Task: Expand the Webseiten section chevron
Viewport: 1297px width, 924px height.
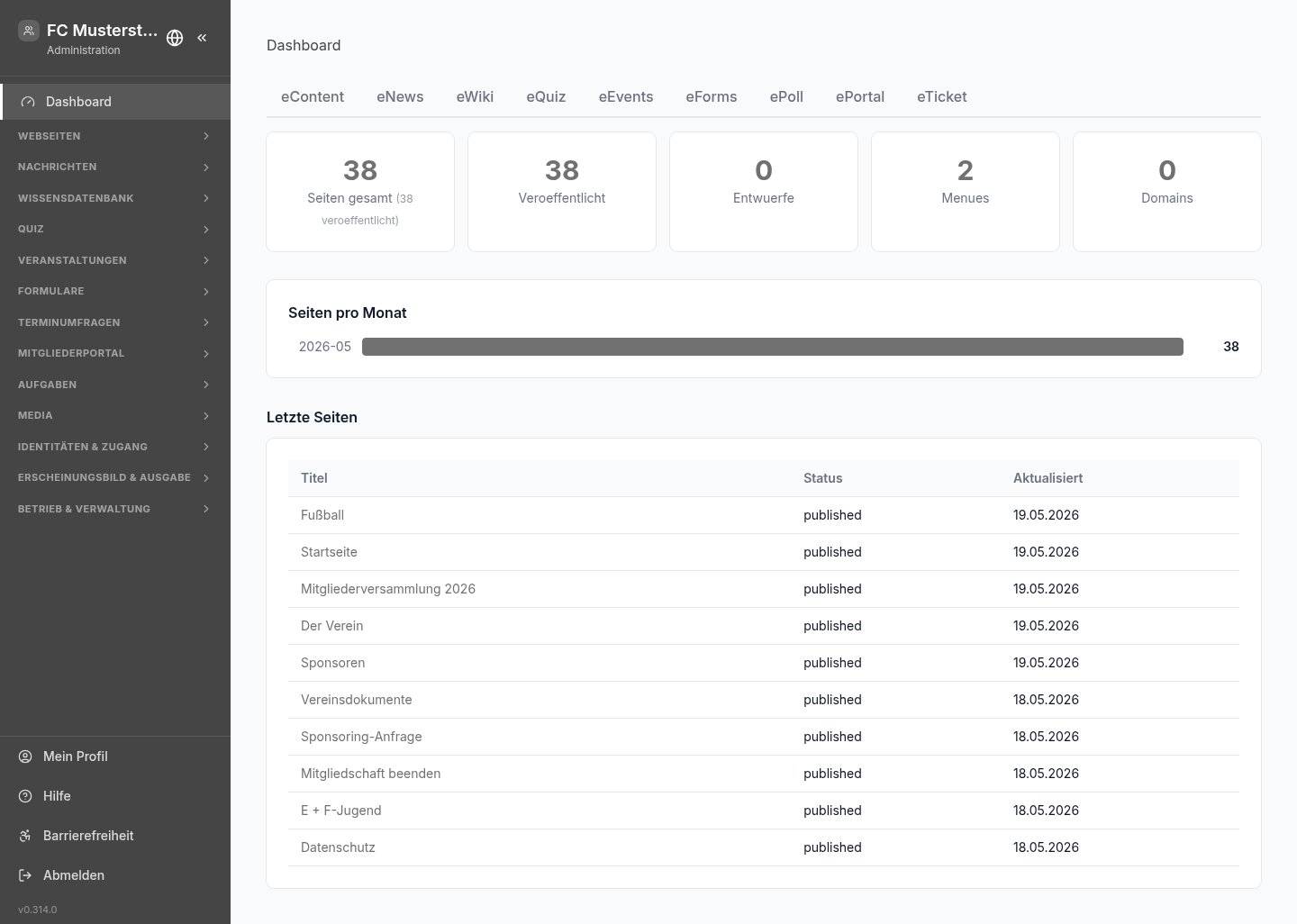Action: [x=206, y=136]
